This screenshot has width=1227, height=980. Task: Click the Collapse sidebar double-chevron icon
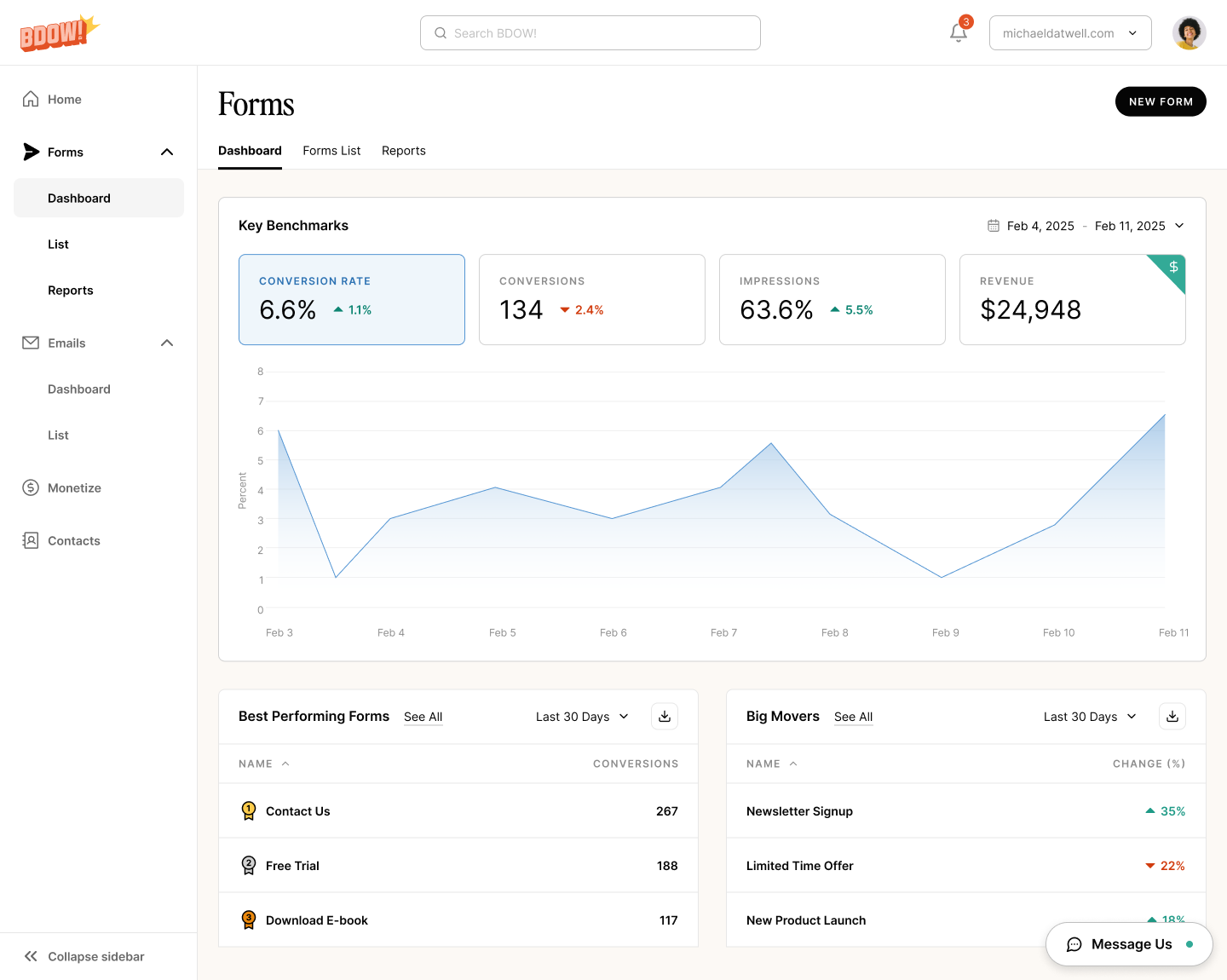(x=31, y=956)
